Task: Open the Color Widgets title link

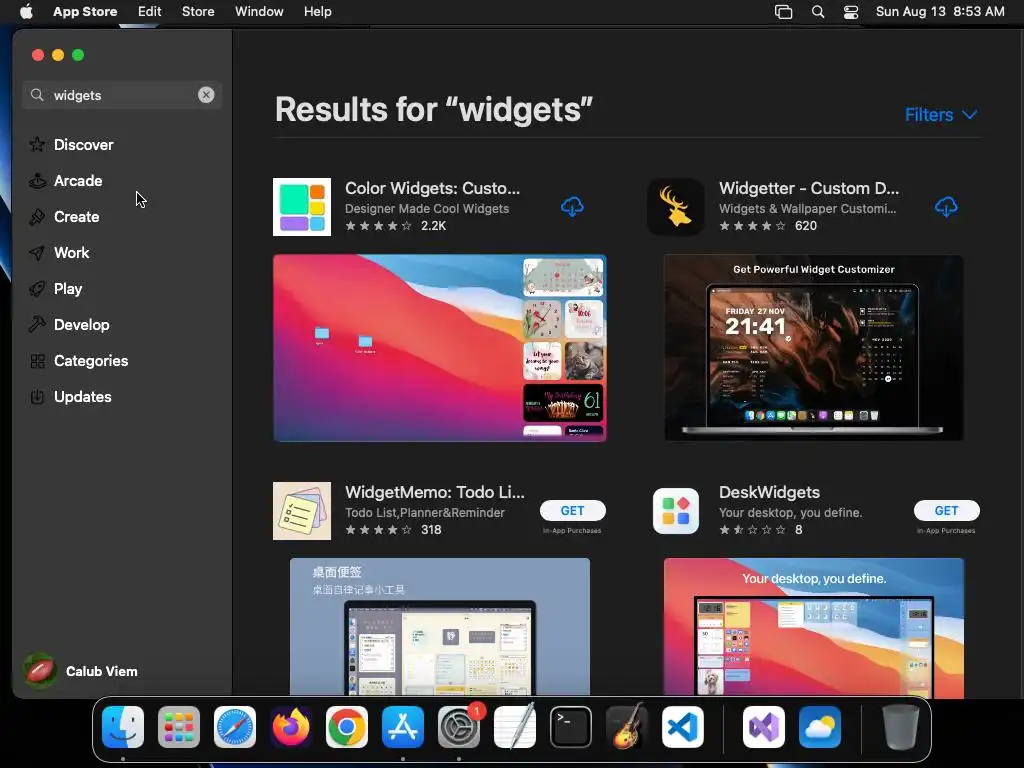Action: pyautogui.click(x=432, y=188)
